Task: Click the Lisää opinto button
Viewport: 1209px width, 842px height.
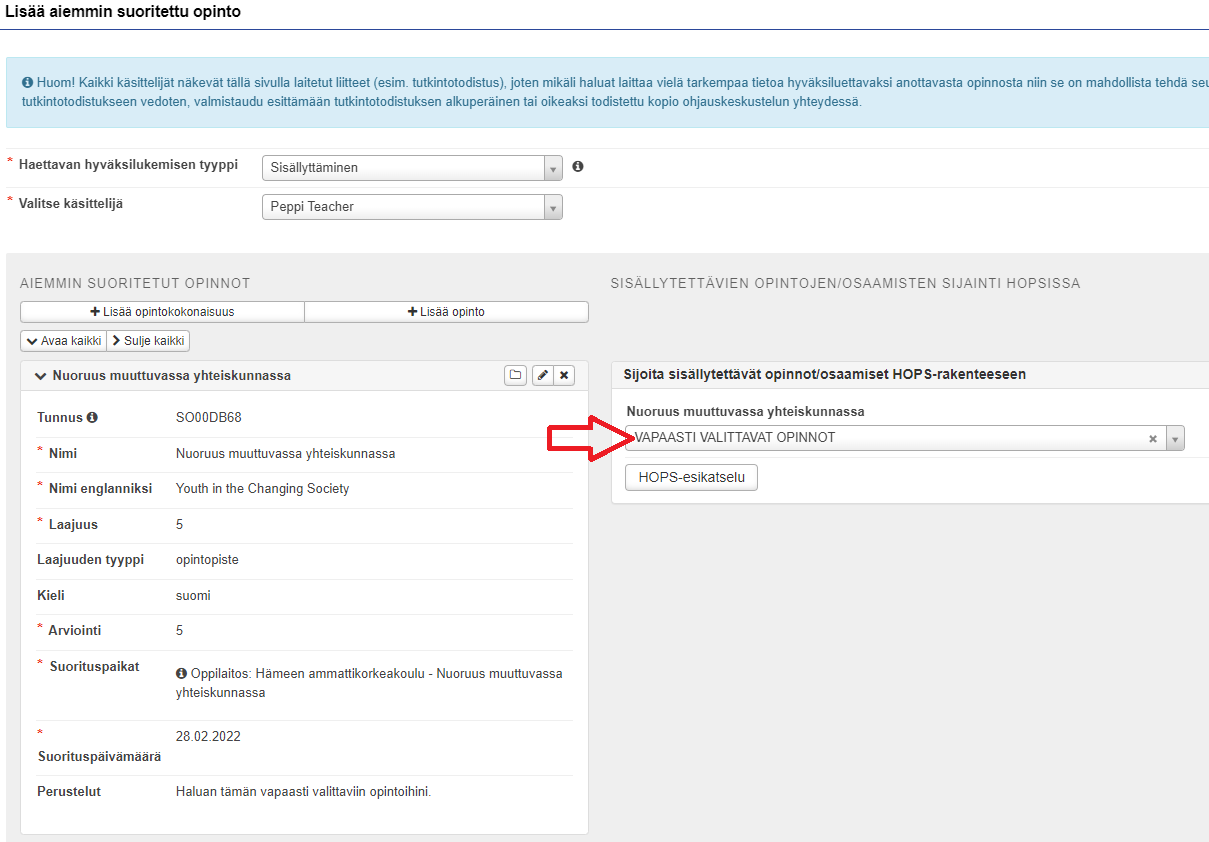Action: pos(446,312)
